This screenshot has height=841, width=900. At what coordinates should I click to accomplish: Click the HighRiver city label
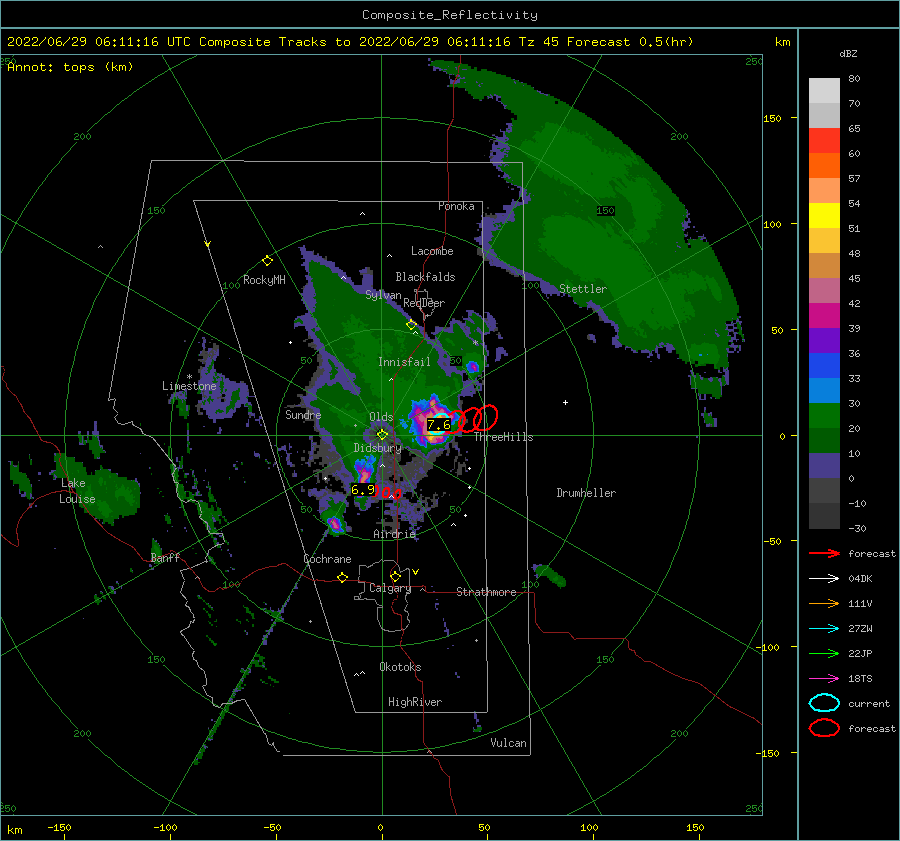pyautogui.click(x=415, y=702)
